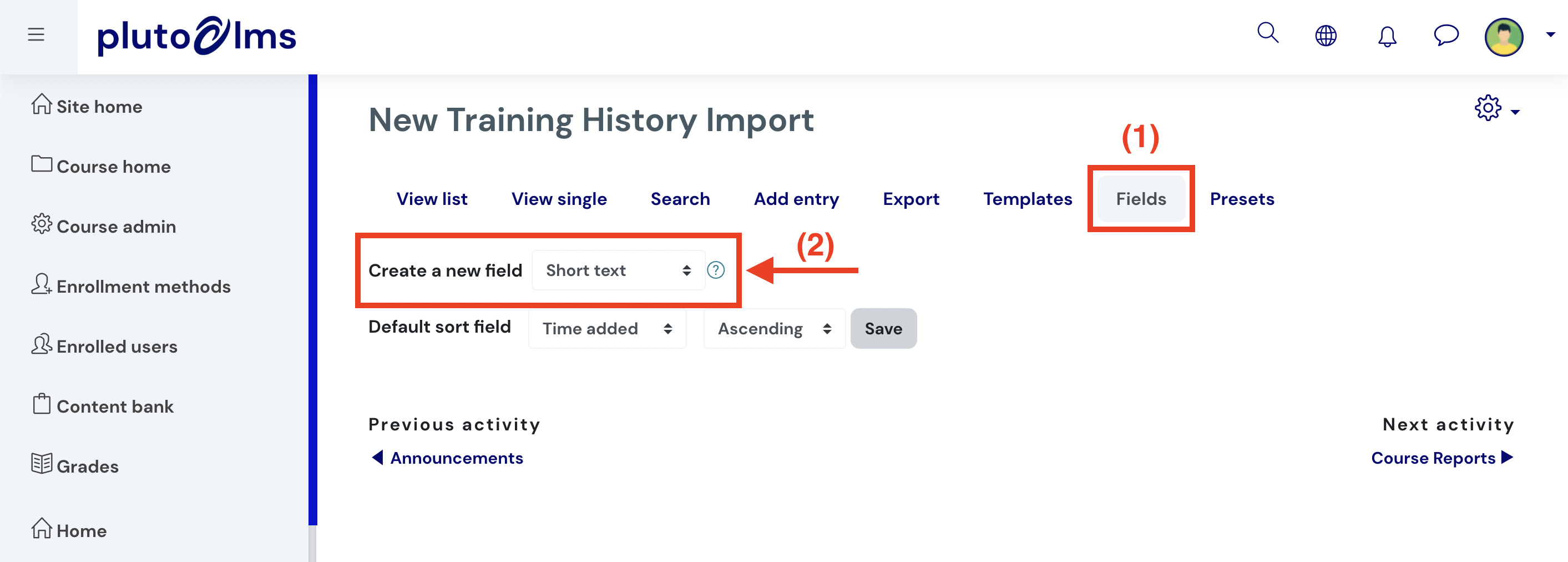
Task: Open the language globe icon
Action: click(x=1326, y=36)
